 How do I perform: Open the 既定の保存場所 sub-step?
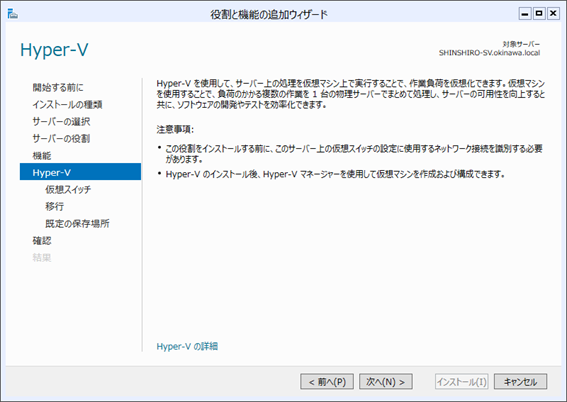pos(77,223)
